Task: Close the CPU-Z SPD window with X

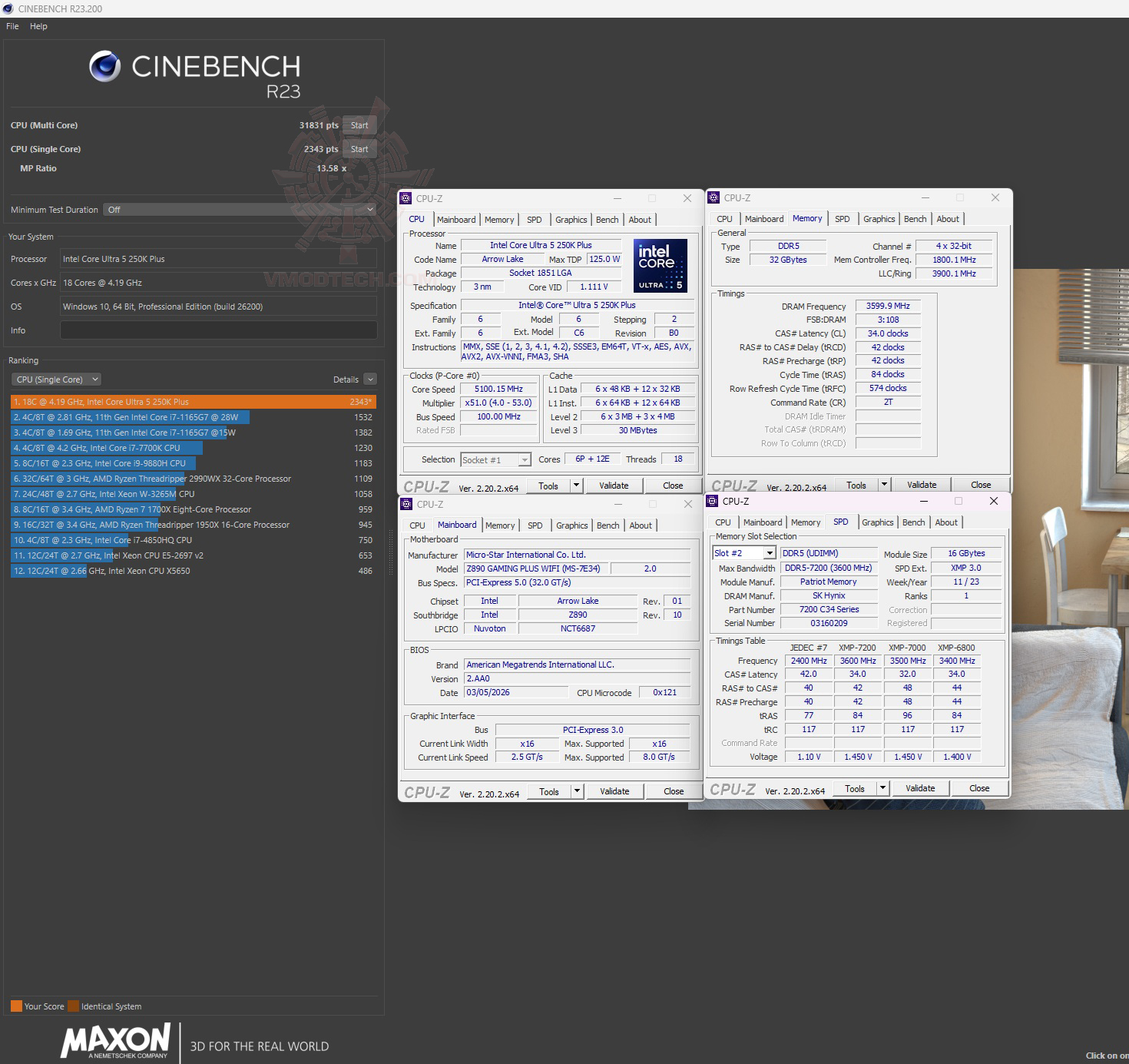Action: coord(994,501)
